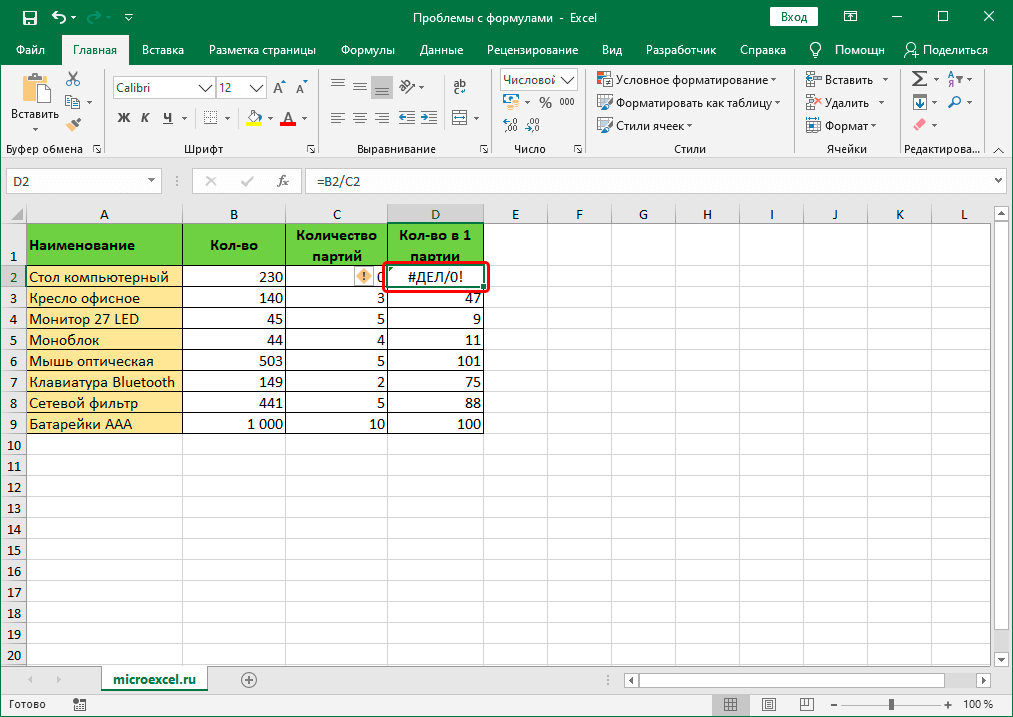Click the Insert Function fx icon
The height and width of the screenshot is (717, 1013).
(x=283, y=181)
